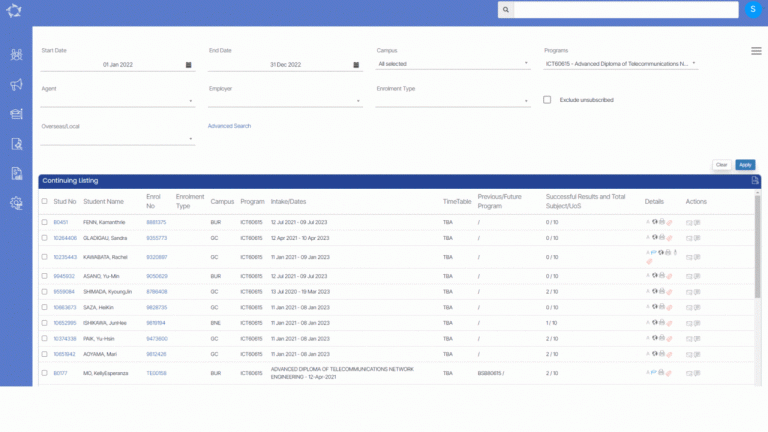768x432 pixels.
Task: Open the Advanced Search link
Action: point(229,126)
